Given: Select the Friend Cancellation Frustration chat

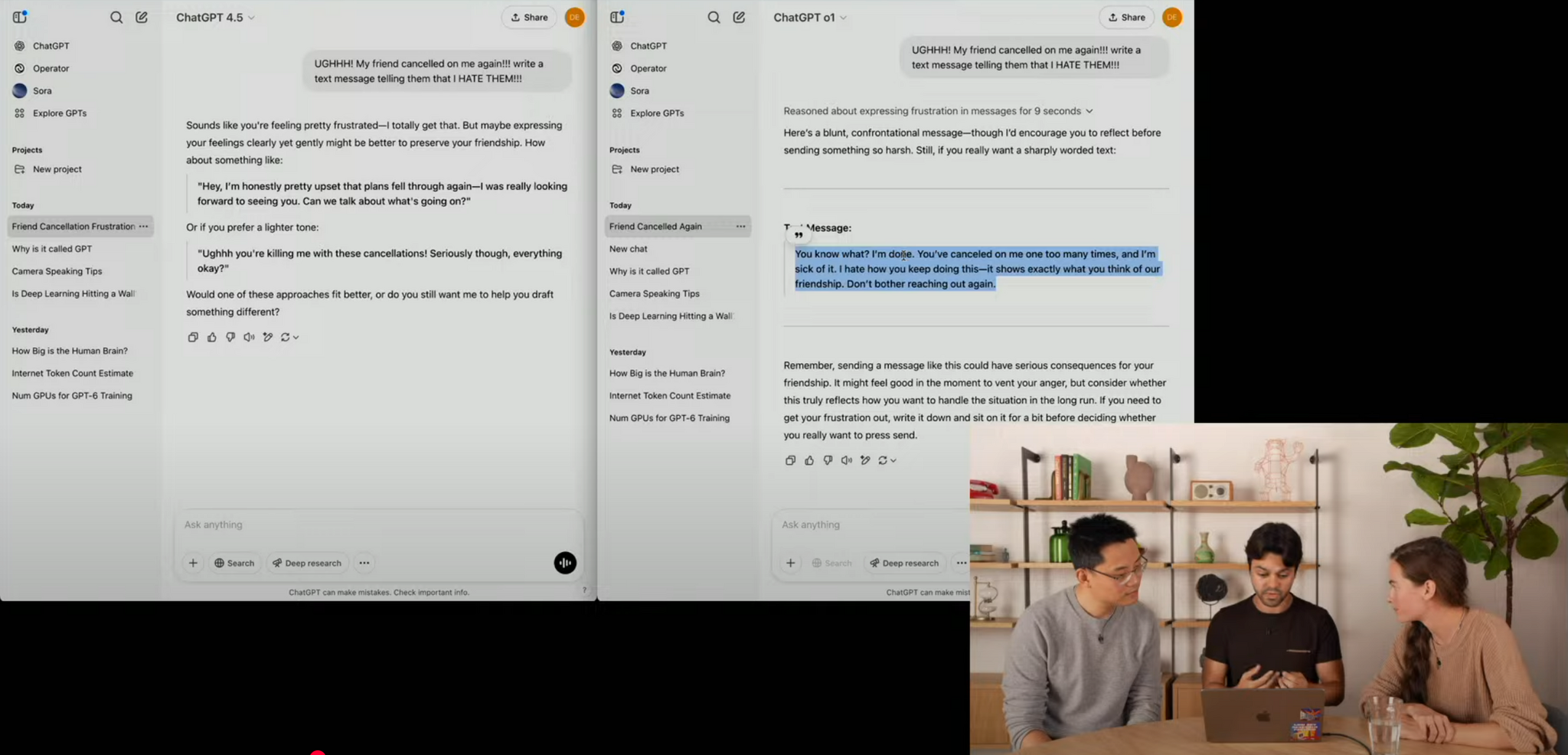Looking at the screenshot, I should [x=73, y=227].
